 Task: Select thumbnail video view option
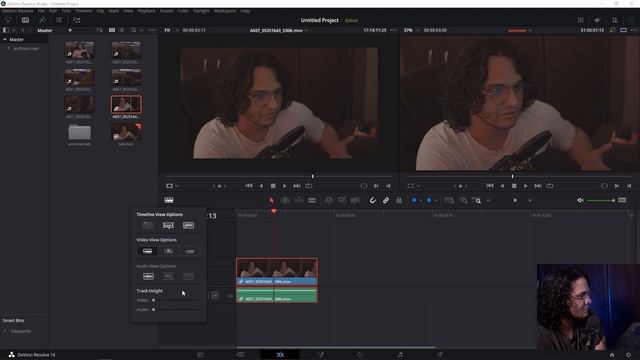tap(169, 251)
